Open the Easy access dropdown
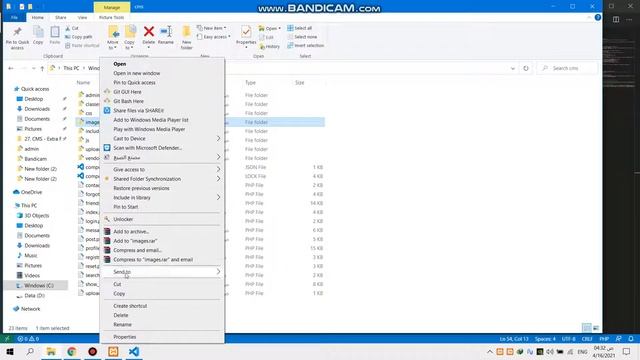This screenshot has width=640, height=360. (x=213, y=37)
